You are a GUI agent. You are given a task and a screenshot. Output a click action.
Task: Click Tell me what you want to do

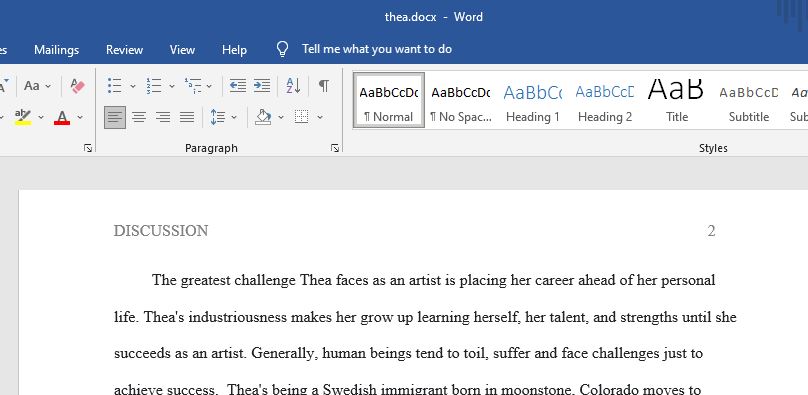377,49
